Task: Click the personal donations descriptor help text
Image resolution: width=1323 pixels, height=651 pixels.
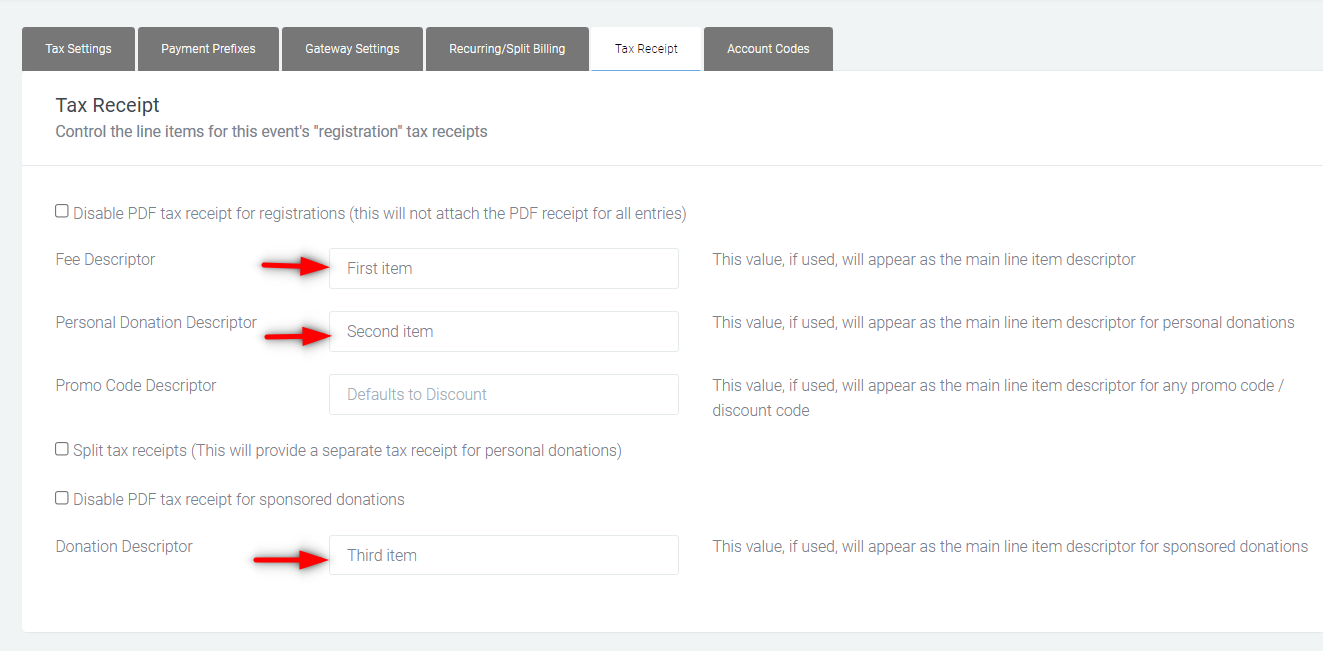Action: tap(1003, 322)
